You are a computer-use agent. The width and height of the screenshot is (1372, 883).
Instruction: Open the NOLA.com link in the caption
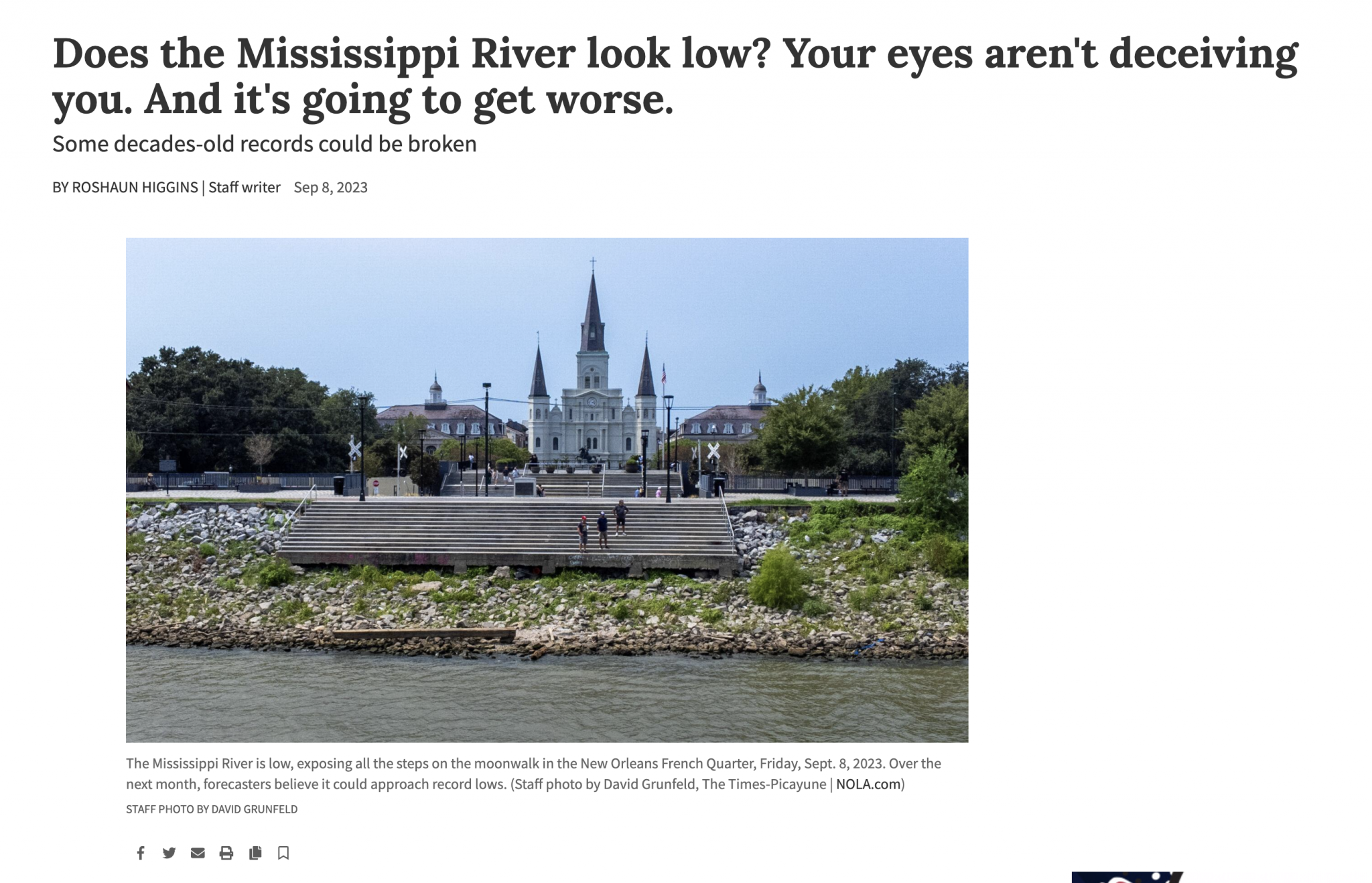click(x=868, y=784)
